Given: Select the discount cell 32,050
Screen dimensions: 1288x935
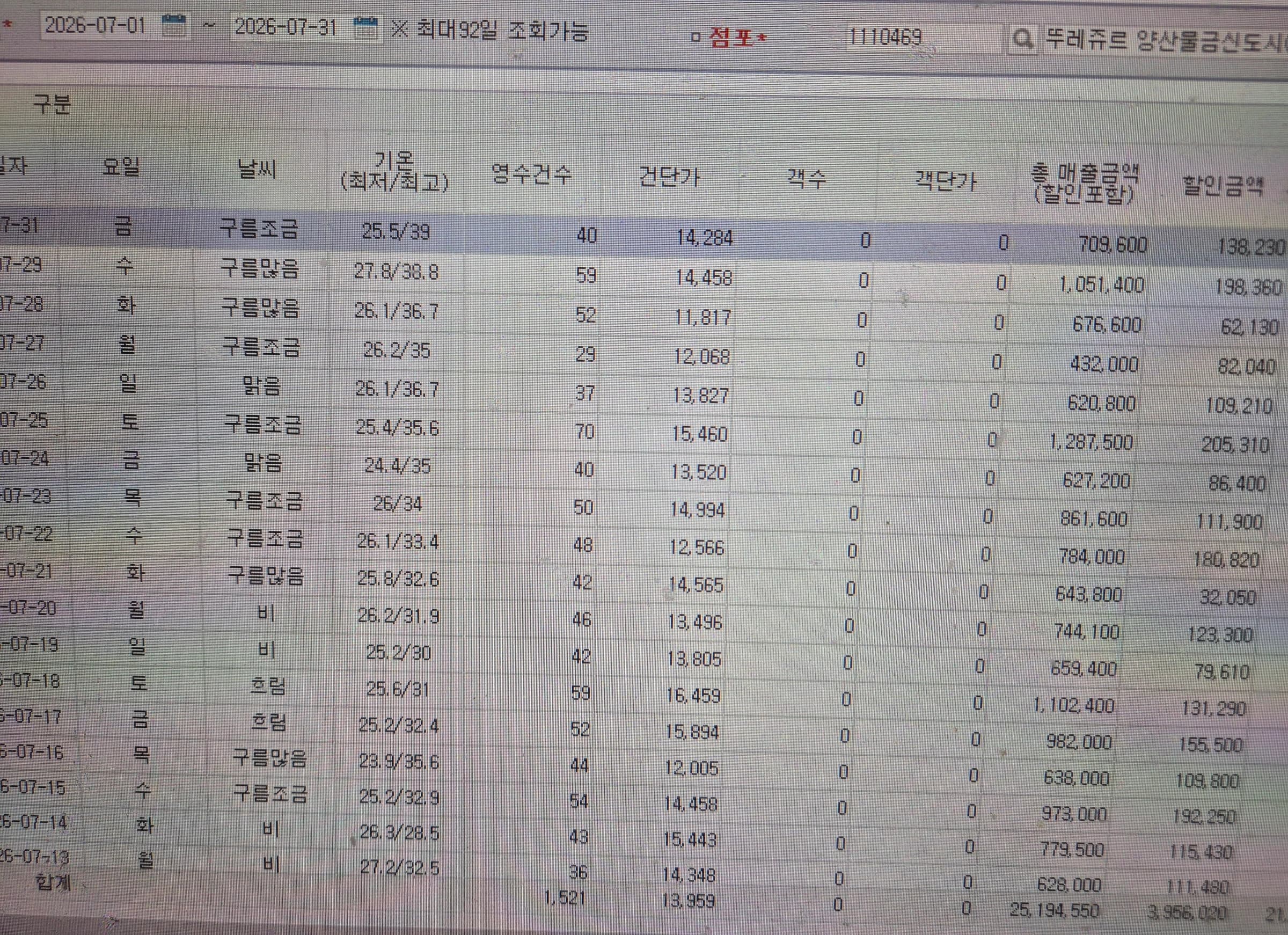Looking at the screenshot, I should pyautogui.click(x=1227, y=597).
